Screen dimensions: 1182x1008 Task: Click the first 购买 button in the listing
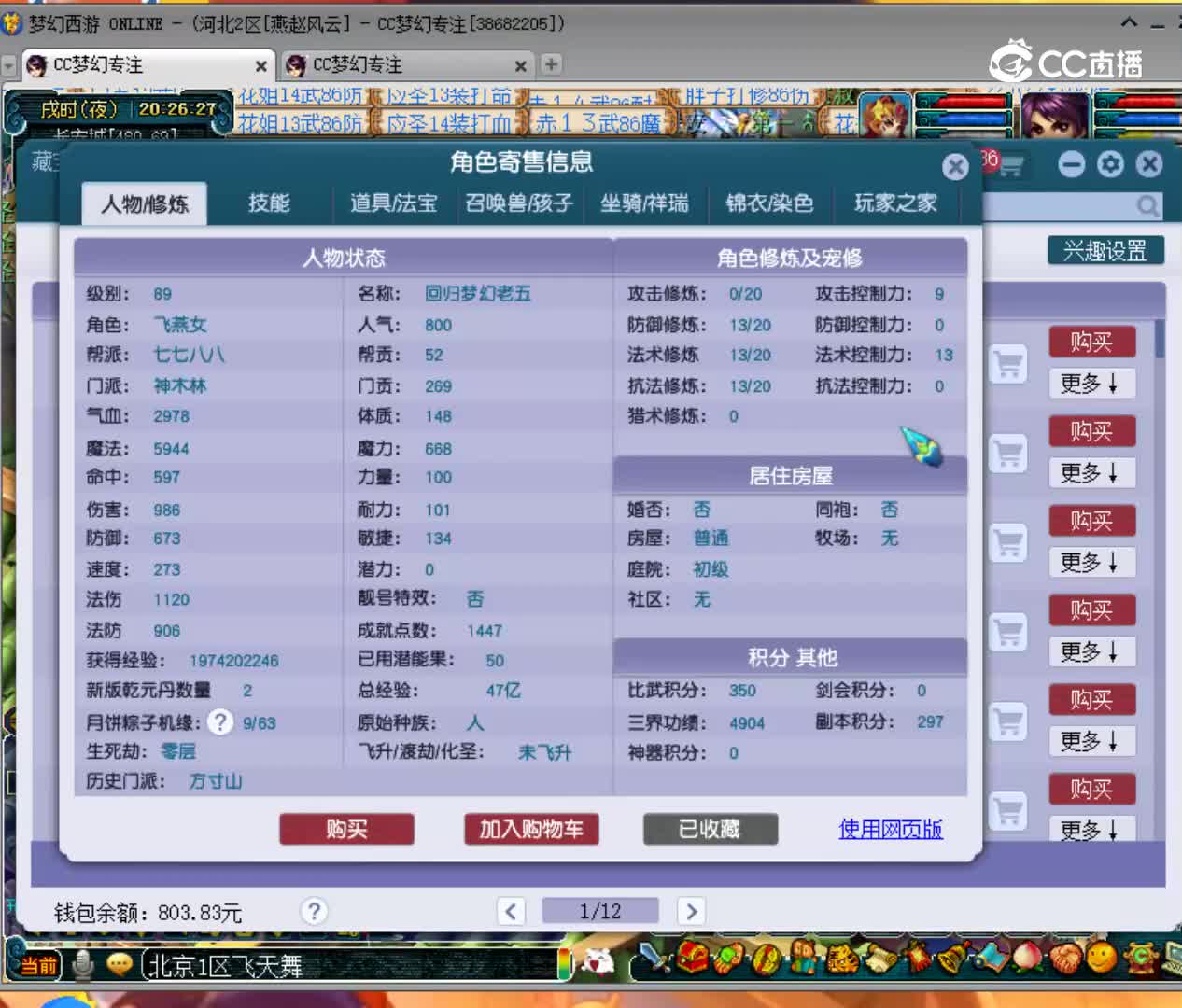click(x=1091, y=342)
